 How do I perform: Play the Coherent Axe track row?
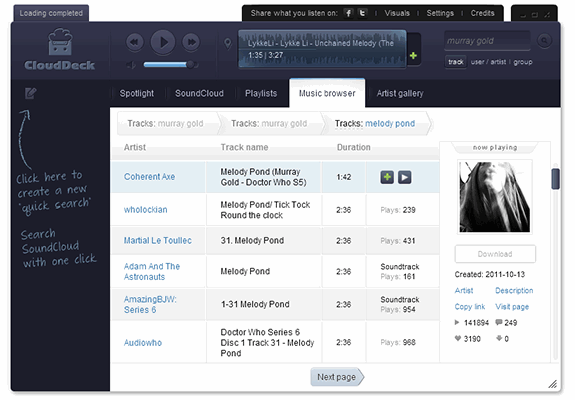pos(404,177)
